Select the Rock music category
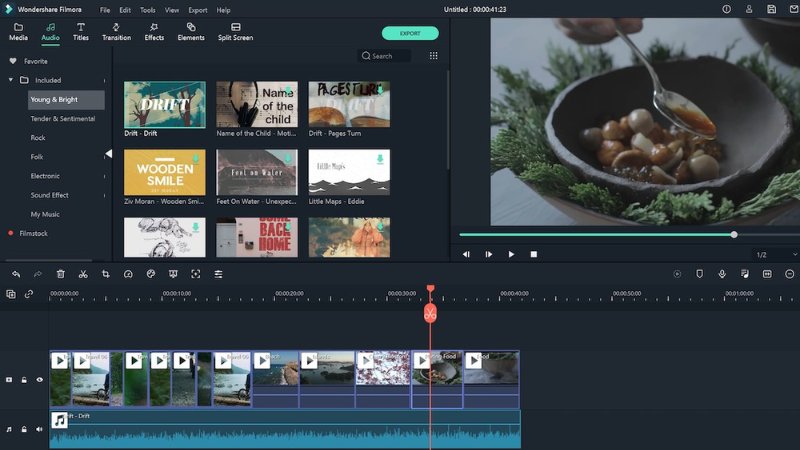The image size is (800, 450). pyautogui.click(x=38, y=138)
